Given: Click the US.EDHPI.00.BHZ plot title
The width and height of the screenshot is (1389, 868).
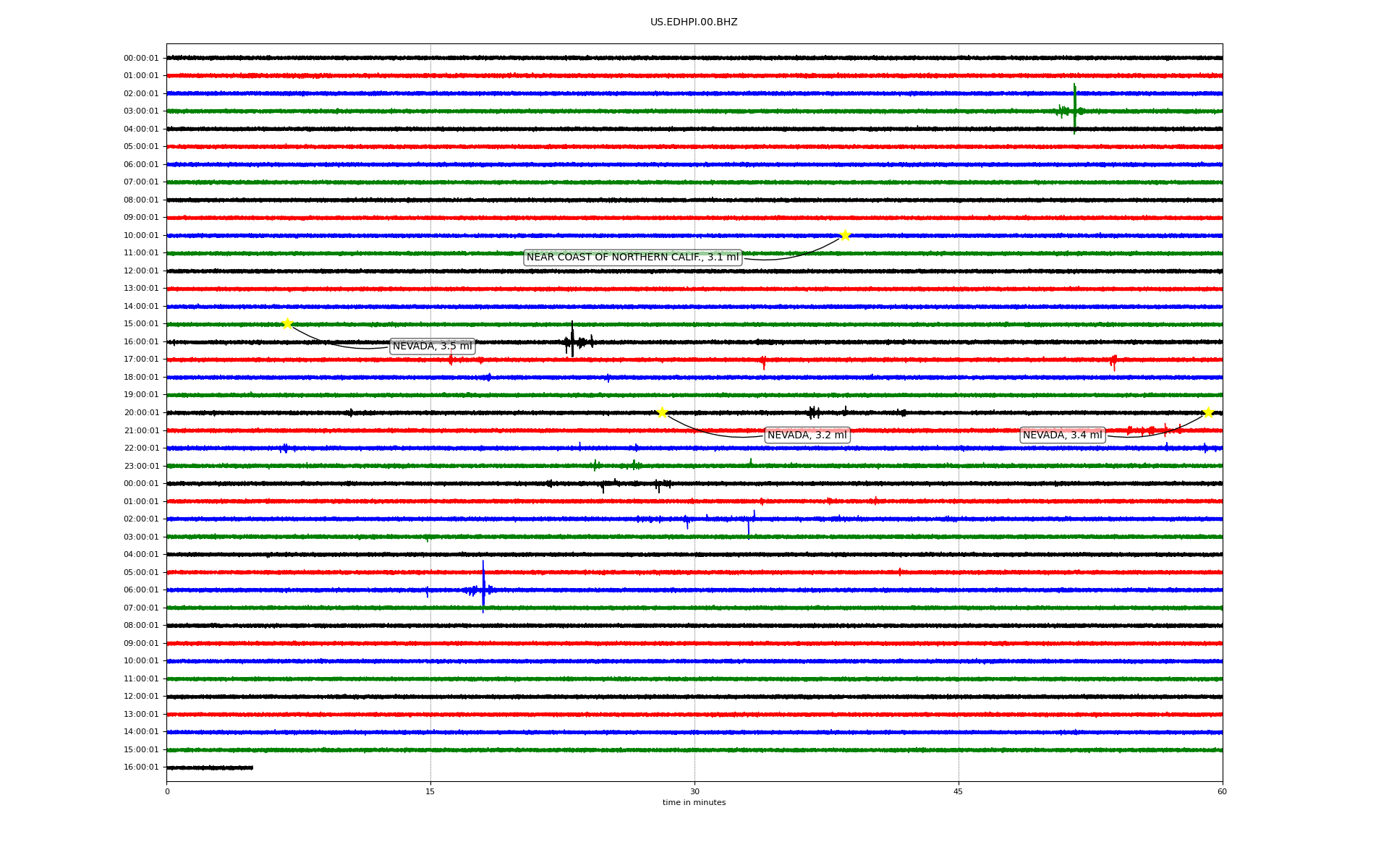Looking at the screenshot, I should point(694,22).
